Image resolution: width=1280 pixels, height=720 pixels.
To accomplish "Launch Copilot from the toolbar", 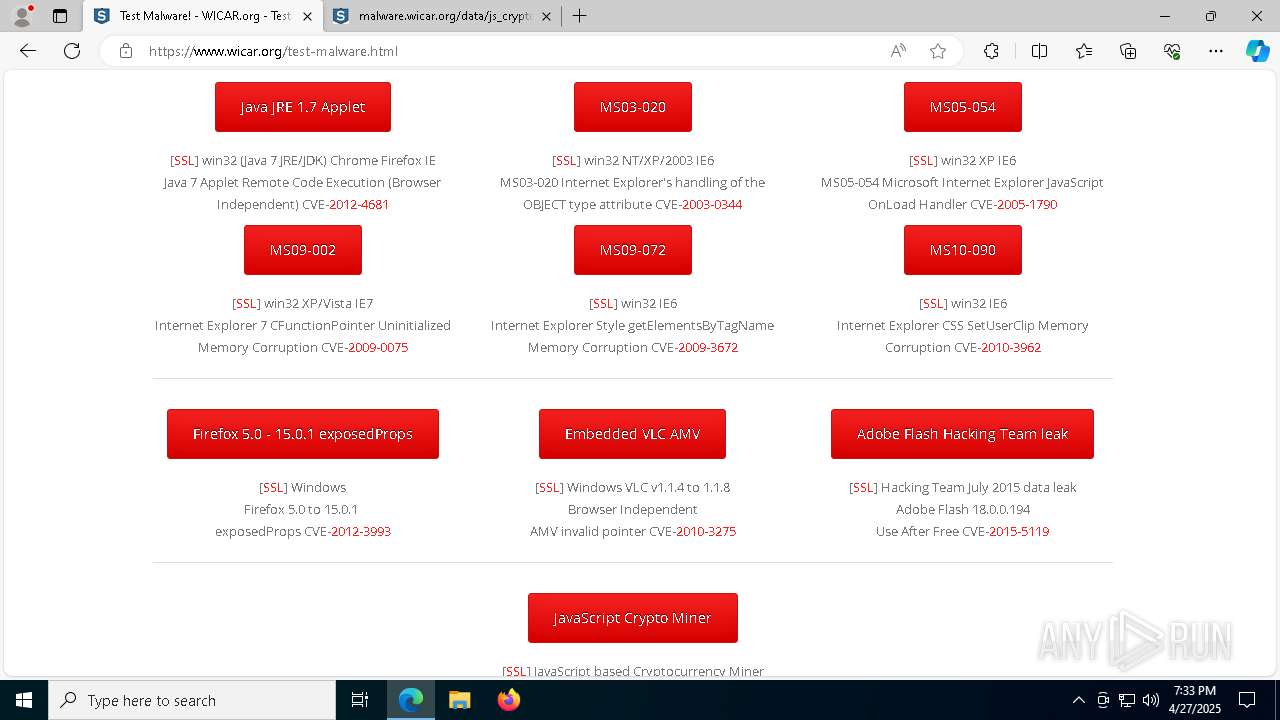I will (1258, 51).
